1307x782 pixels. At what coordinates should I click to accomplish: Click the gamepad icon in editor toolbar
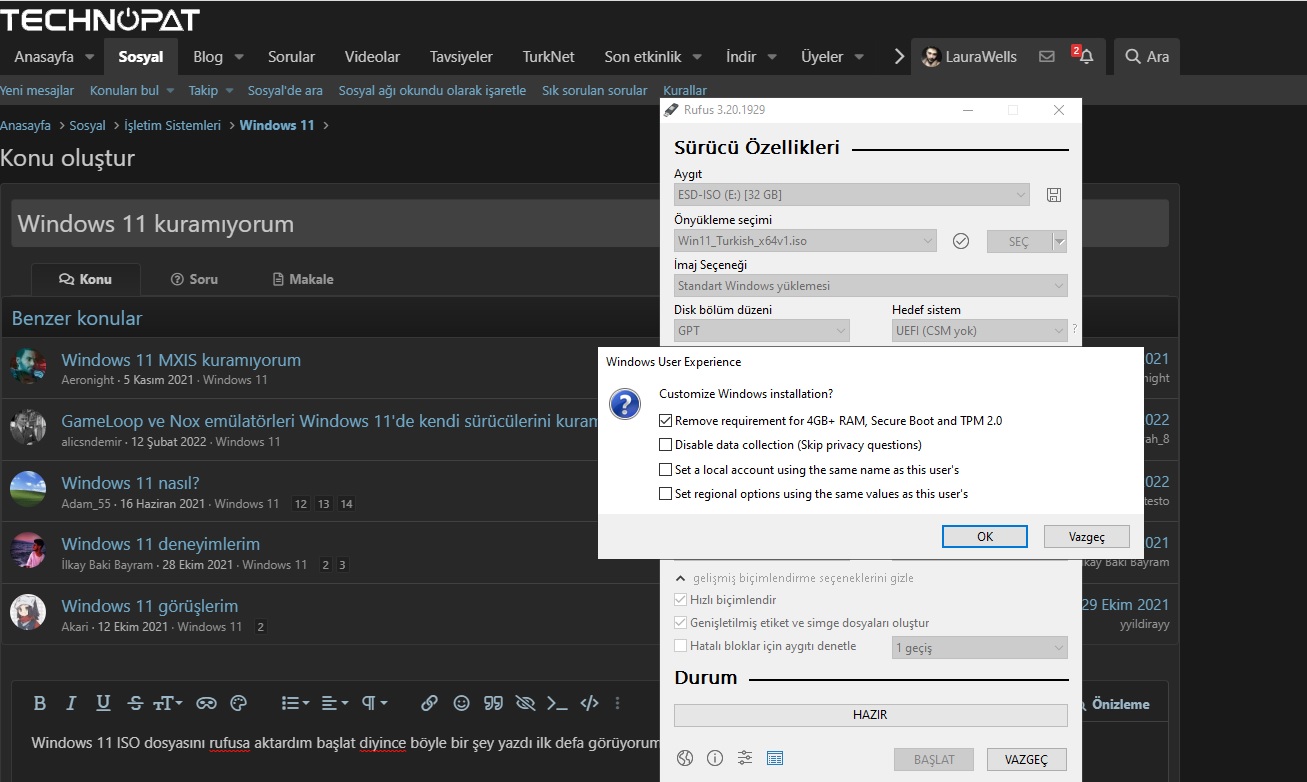click(x=206, y=703)
